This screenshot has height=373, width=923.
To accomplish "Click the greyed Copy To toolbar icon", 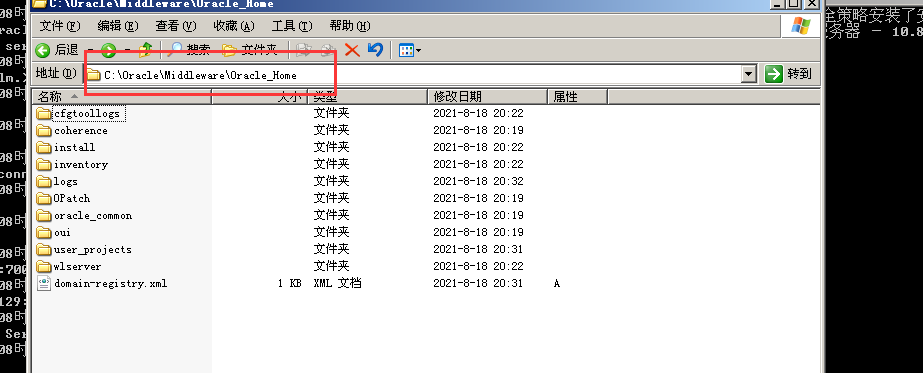I will pos(328,50).
